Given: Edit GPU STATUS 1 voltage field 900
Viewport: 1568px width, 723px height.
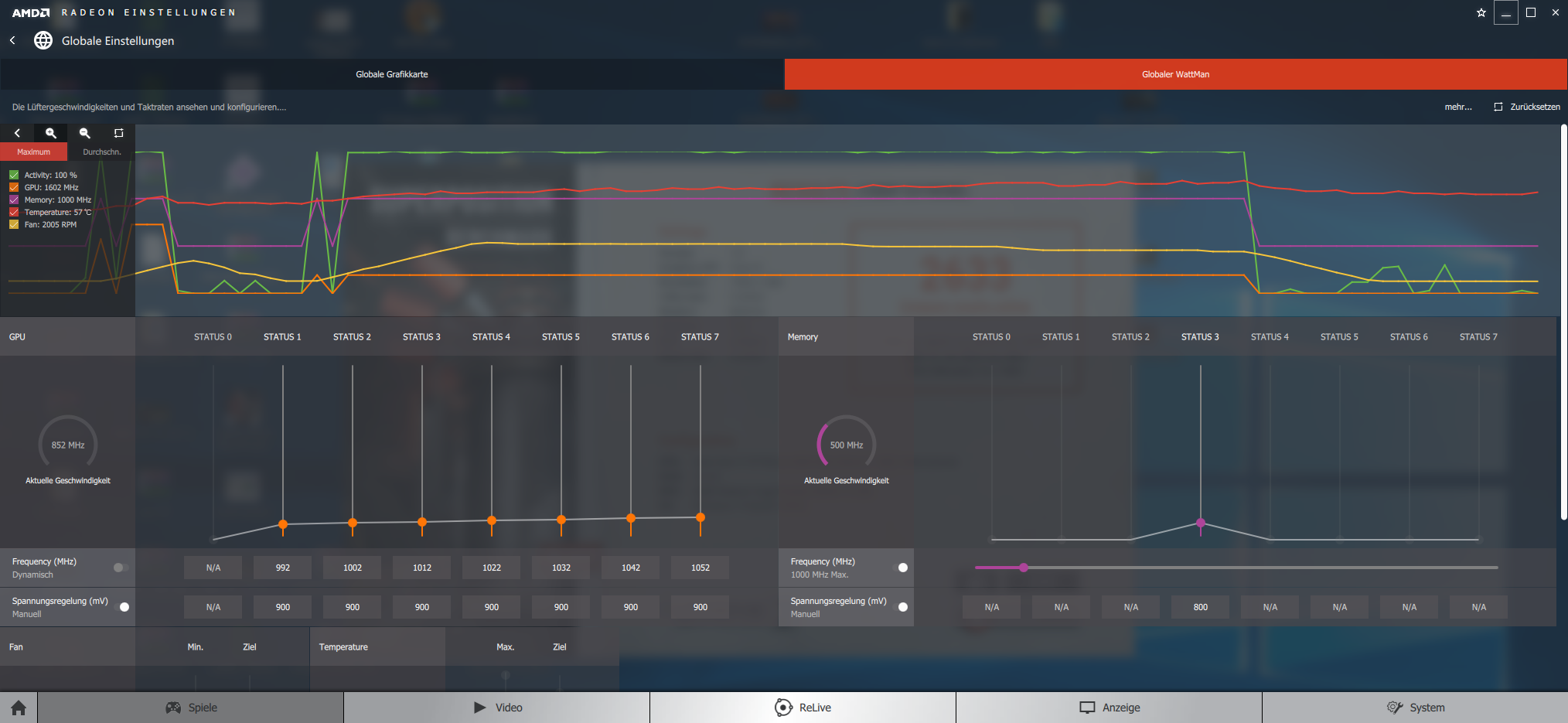Looking at the screenshot, I should click(283, 607).
